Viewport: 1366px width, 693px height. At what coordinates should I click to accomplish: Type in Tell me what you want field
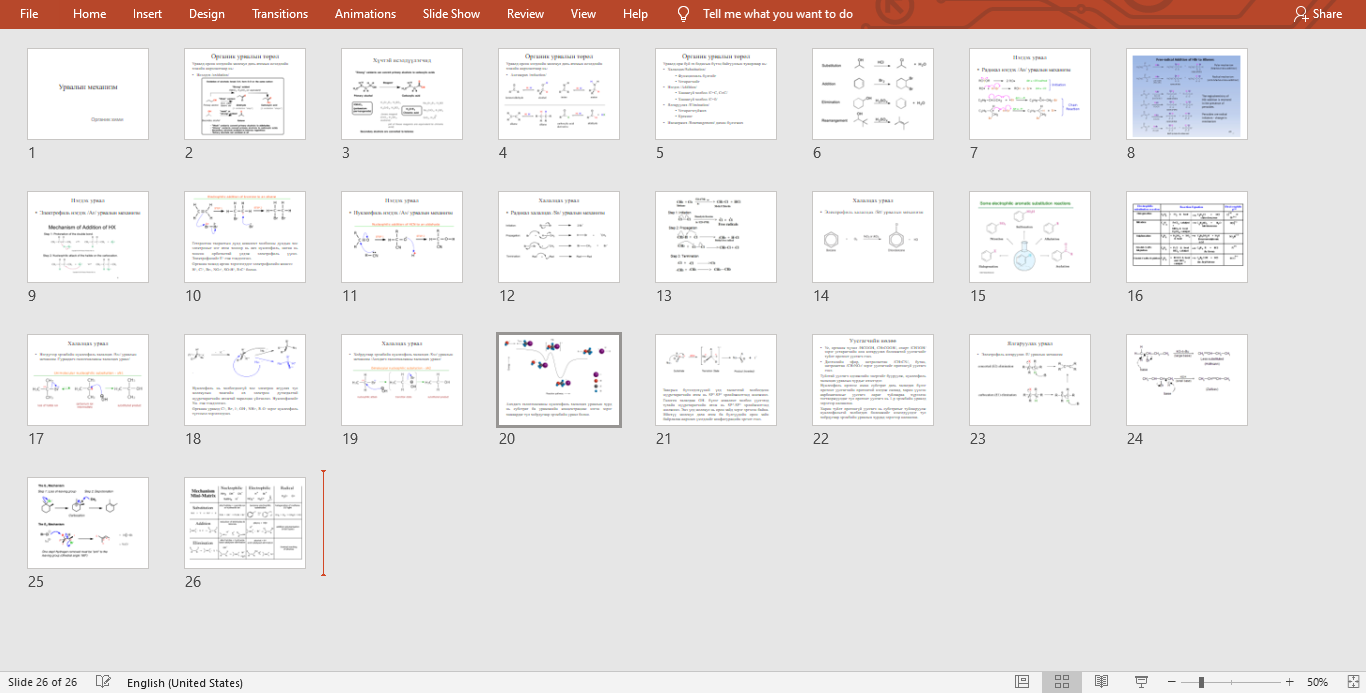coord(777,14)
